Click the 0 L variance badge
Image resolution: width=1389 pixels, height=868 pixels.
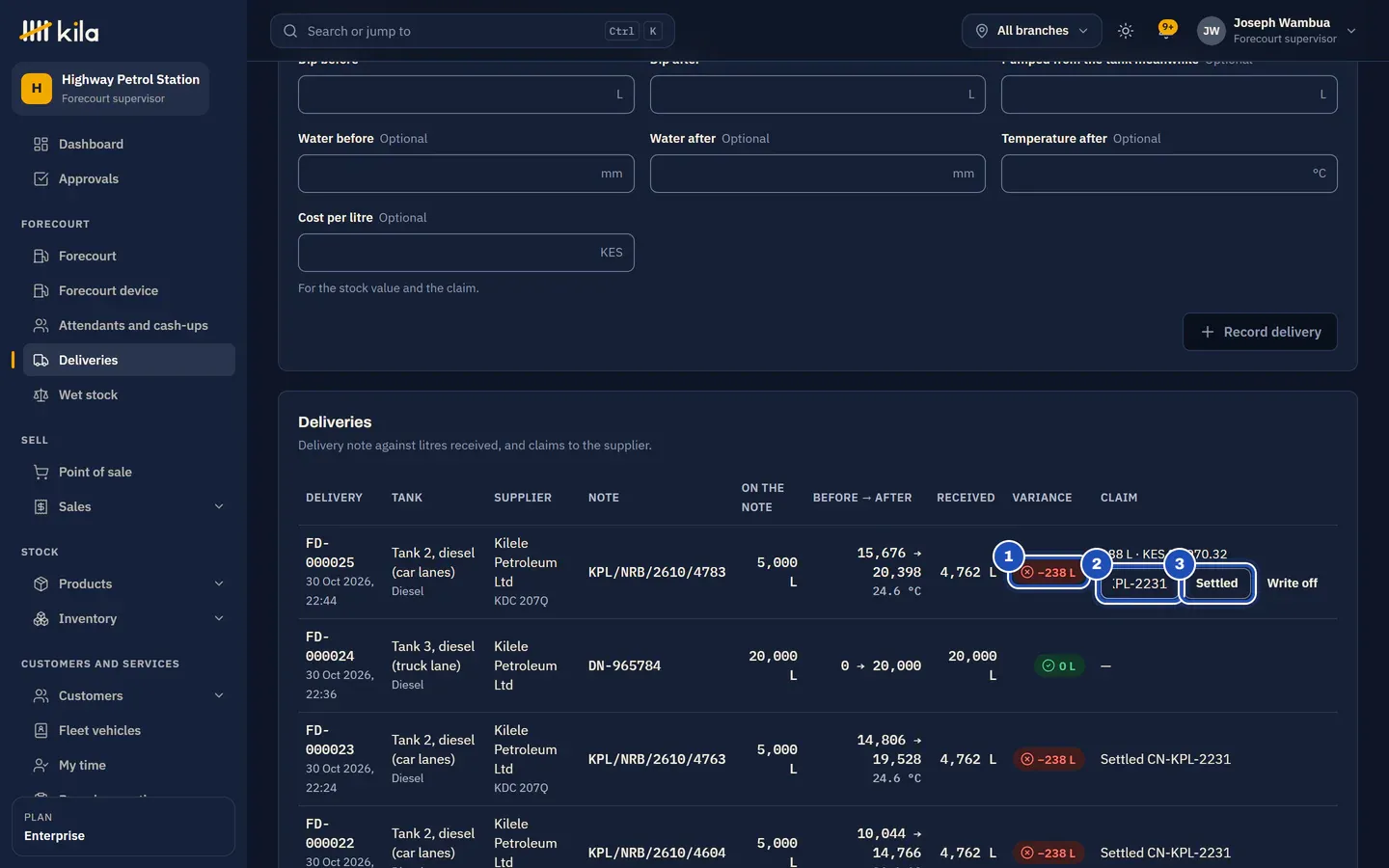point(1059,665)
